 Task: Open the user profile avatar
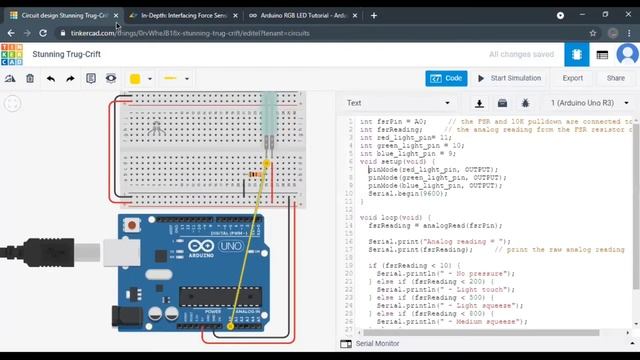click(x=627, y=54)
